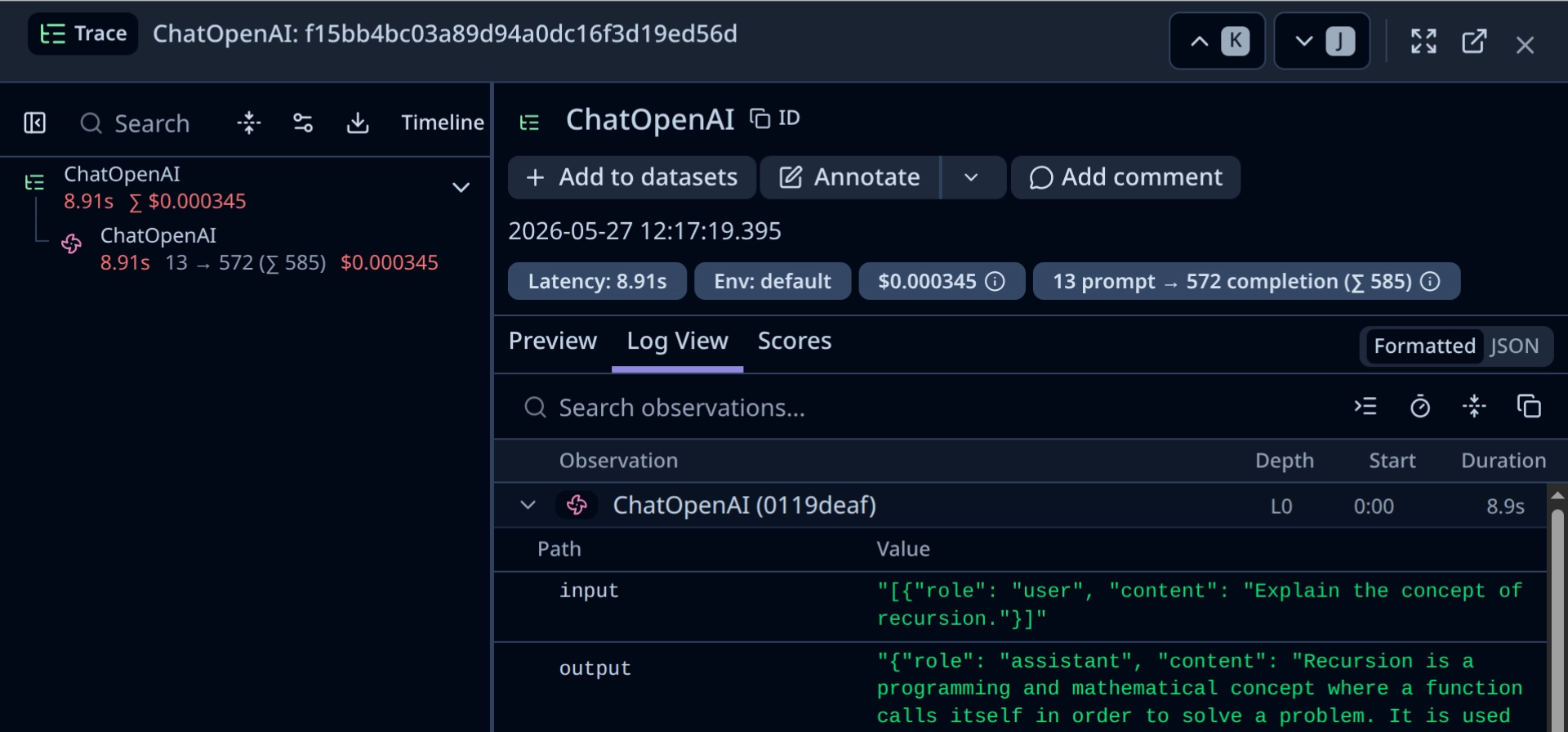Select Formatted view mode
The width and height of the screenshot is (1568, 732).
click(x=1423, y=346)
